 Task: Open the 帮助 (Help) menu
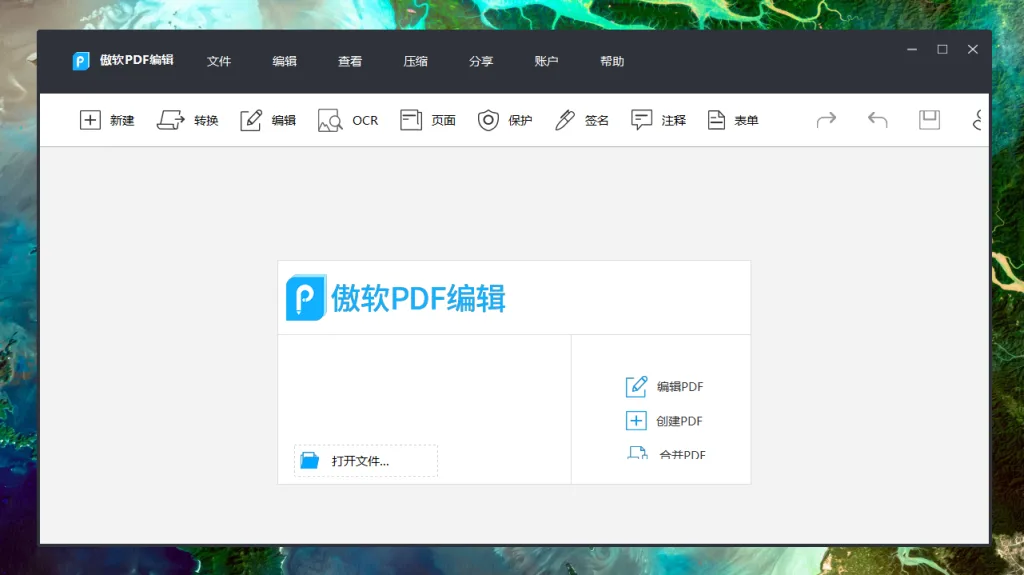tap(612, 61)
